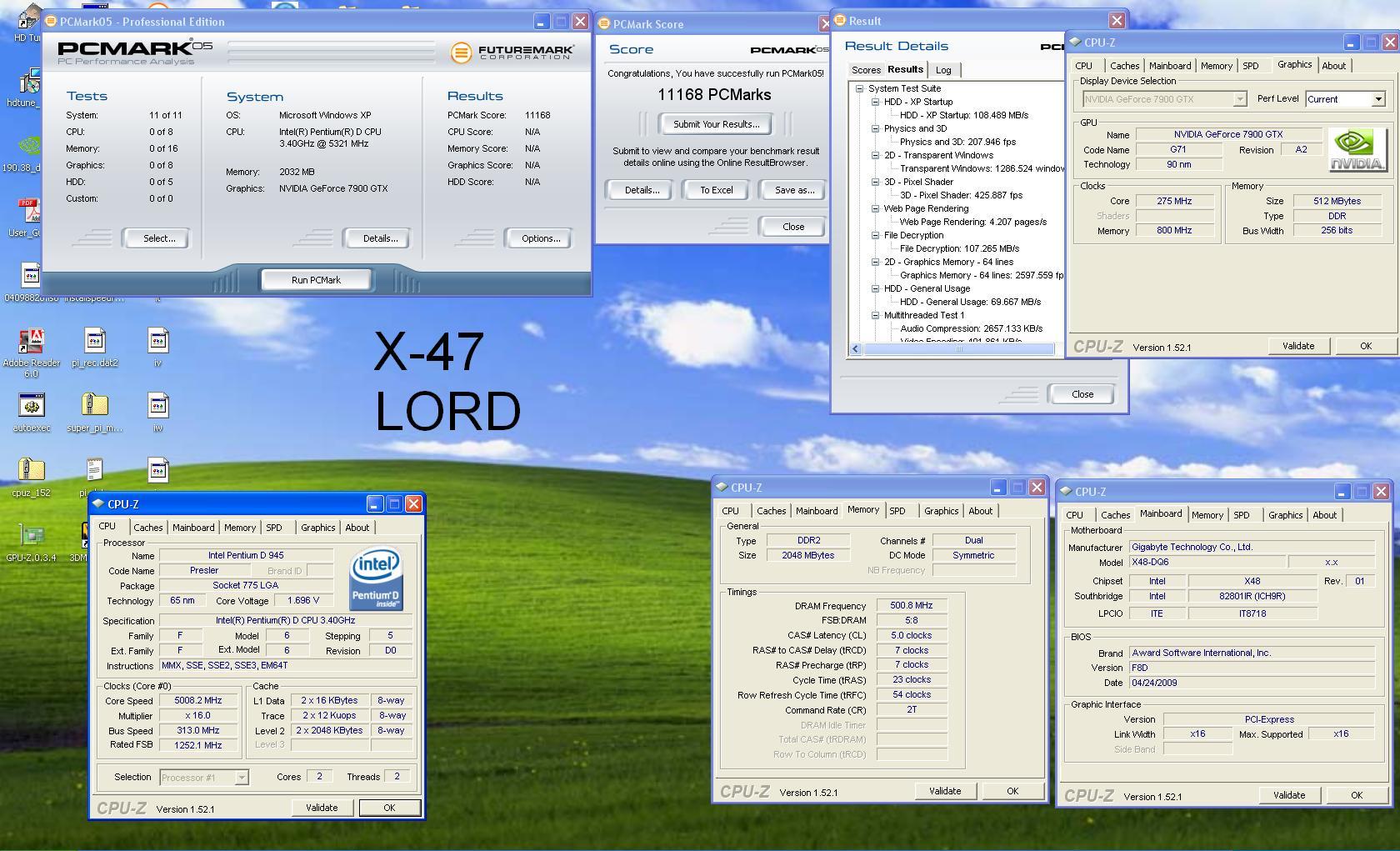Collapse the Web Page Rendering node
Image resolution: width=1400 pixels, height=851 pixels.
(x=875, y=208)
